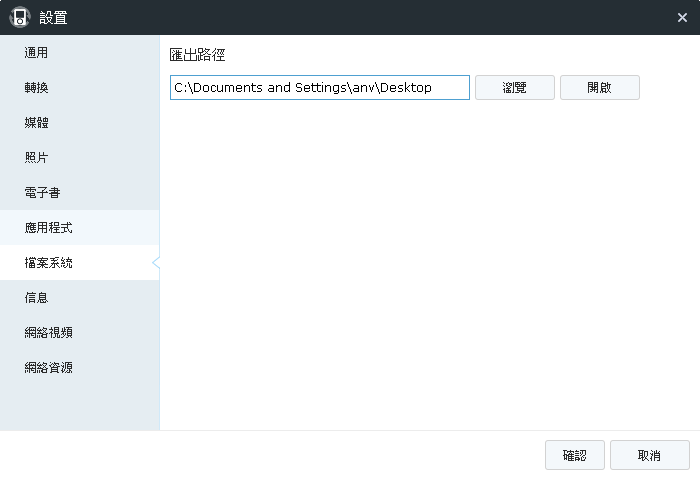Click the app icon in title bar
This screenshot has height=480, width=700.
tap(20, 17)
